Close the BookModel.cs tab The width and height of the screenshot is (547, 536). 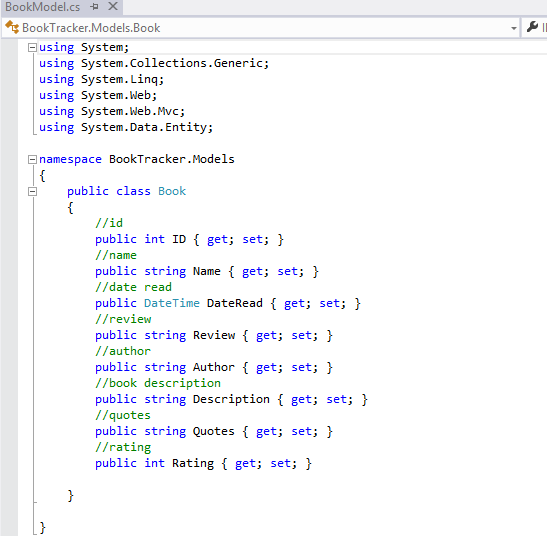pos(113,6)
